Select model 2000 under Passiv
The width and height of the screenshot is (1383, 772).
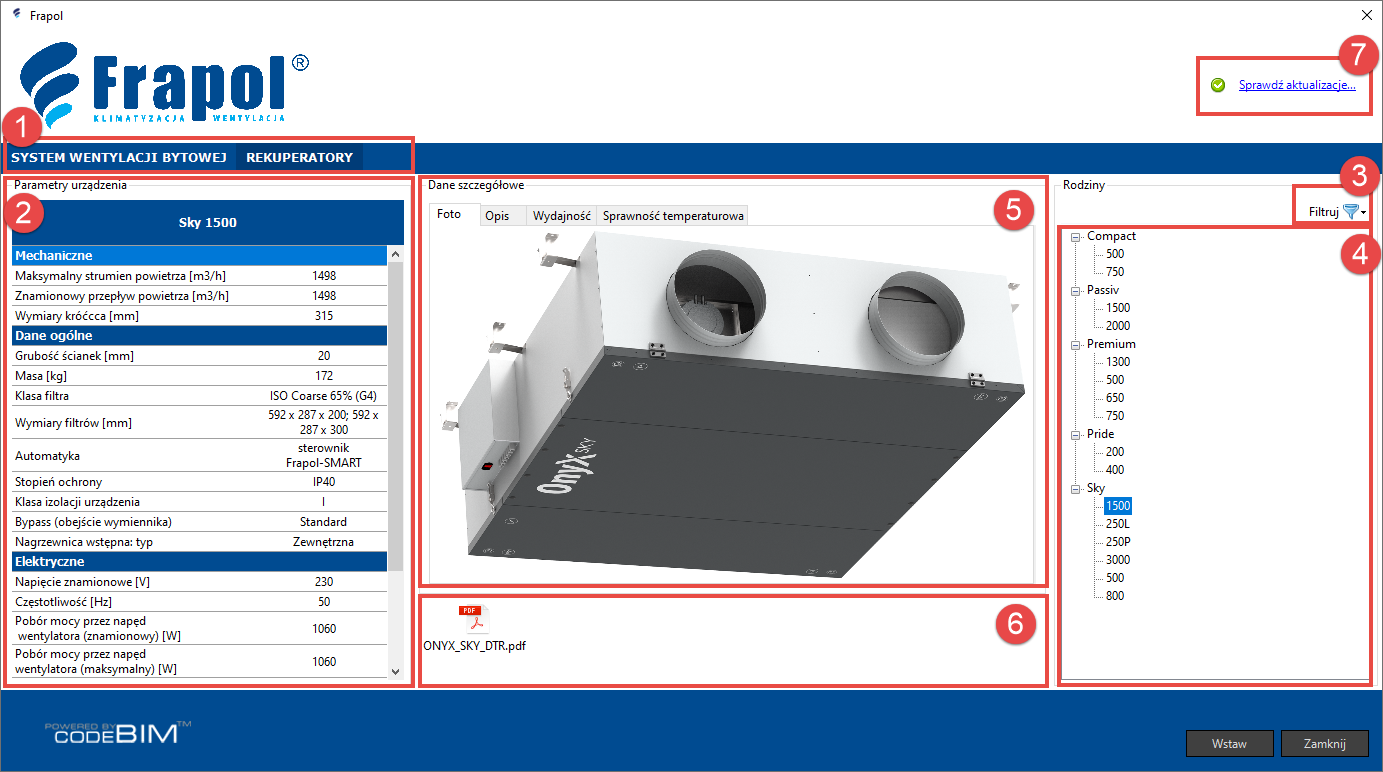point(1118,326)
